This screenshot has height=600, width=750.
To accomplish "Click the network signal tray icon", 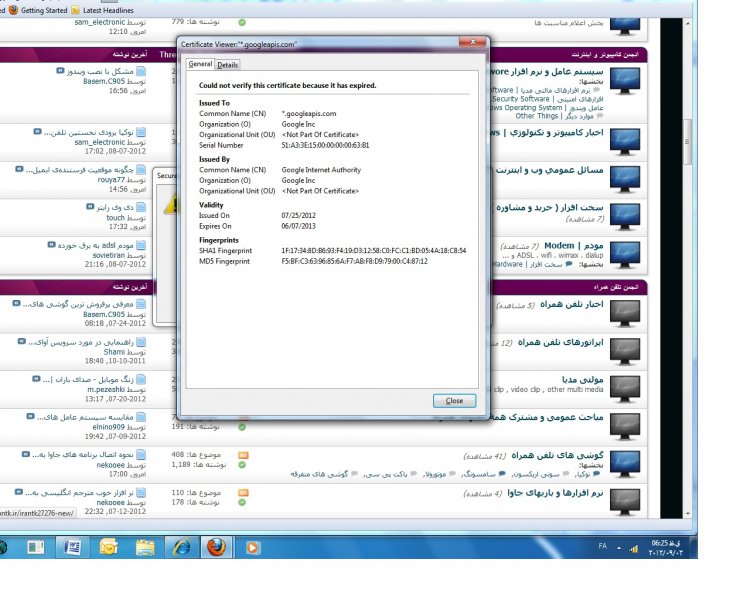I will pos(634,548).
